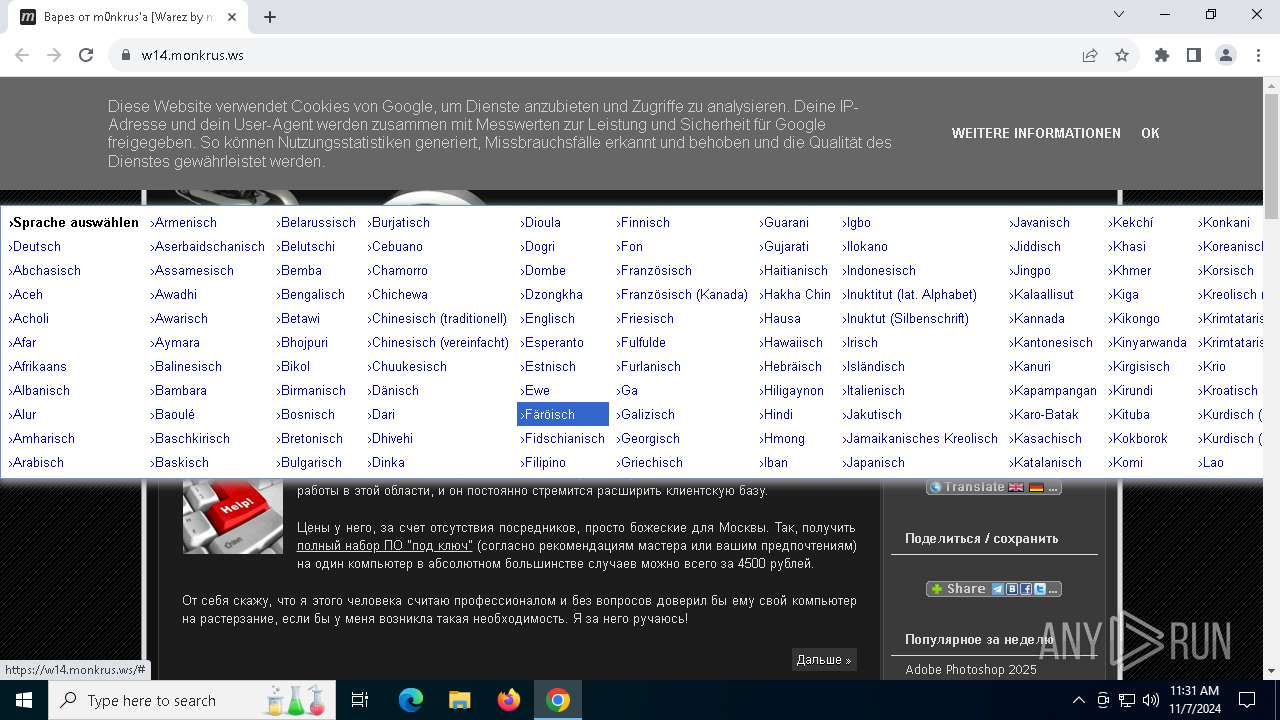The height and width of the screenshot is (720, 1280).
Task: Open the "полный набор ПО под ключ" link
Action: pos(384,545)
